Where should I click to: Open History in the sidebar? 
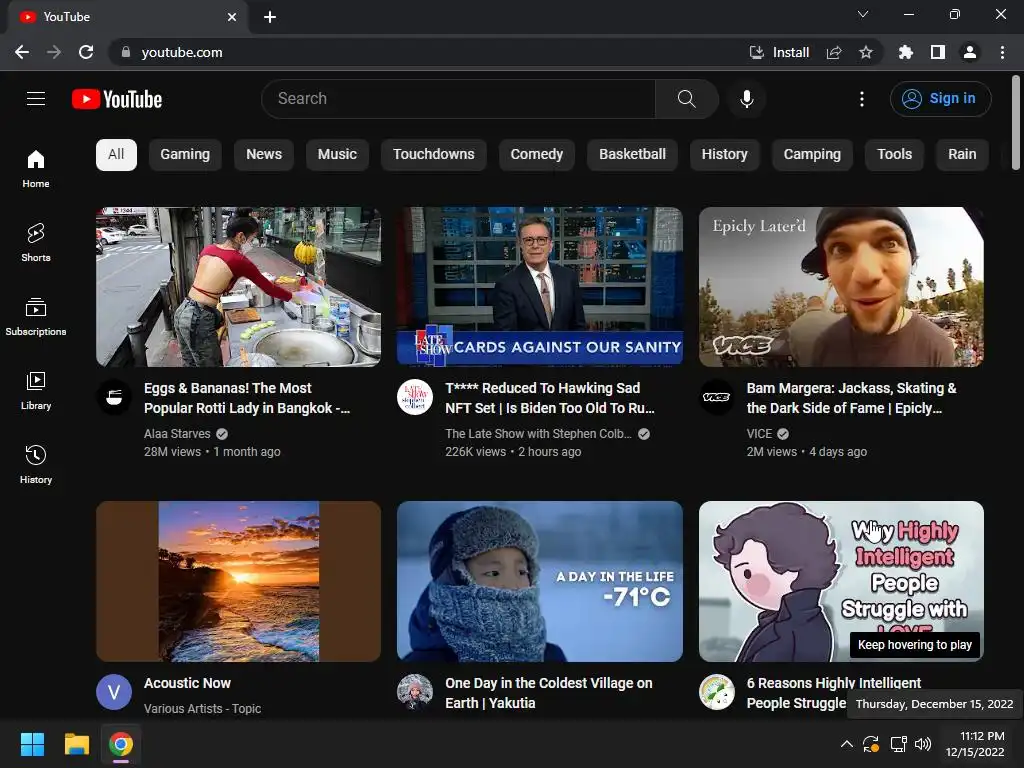point(36,464)
